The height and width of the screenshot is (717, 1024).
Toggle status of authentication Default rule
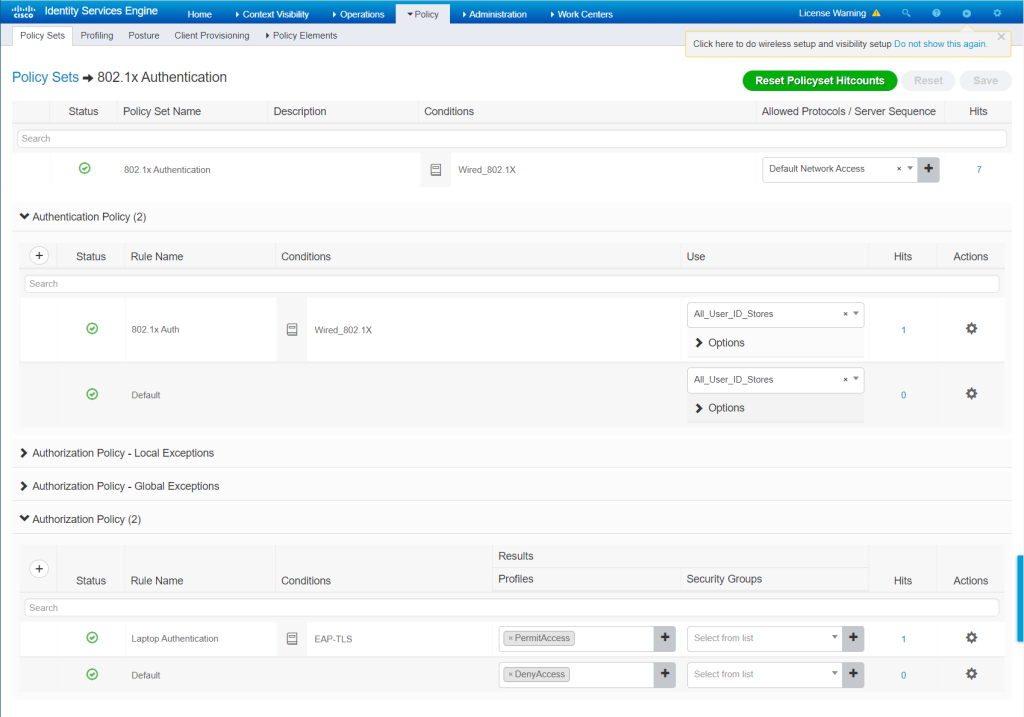[x=92, y=394]
